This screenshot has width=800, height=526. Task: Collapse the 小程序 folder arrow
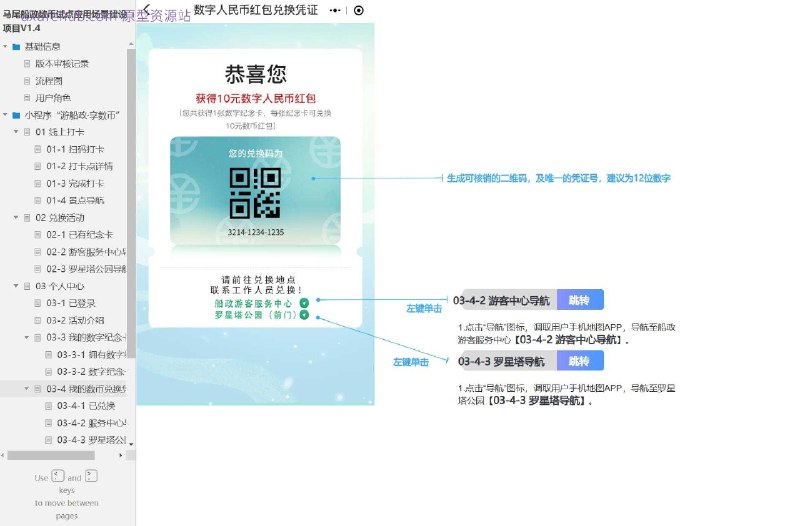click(5, 115)
